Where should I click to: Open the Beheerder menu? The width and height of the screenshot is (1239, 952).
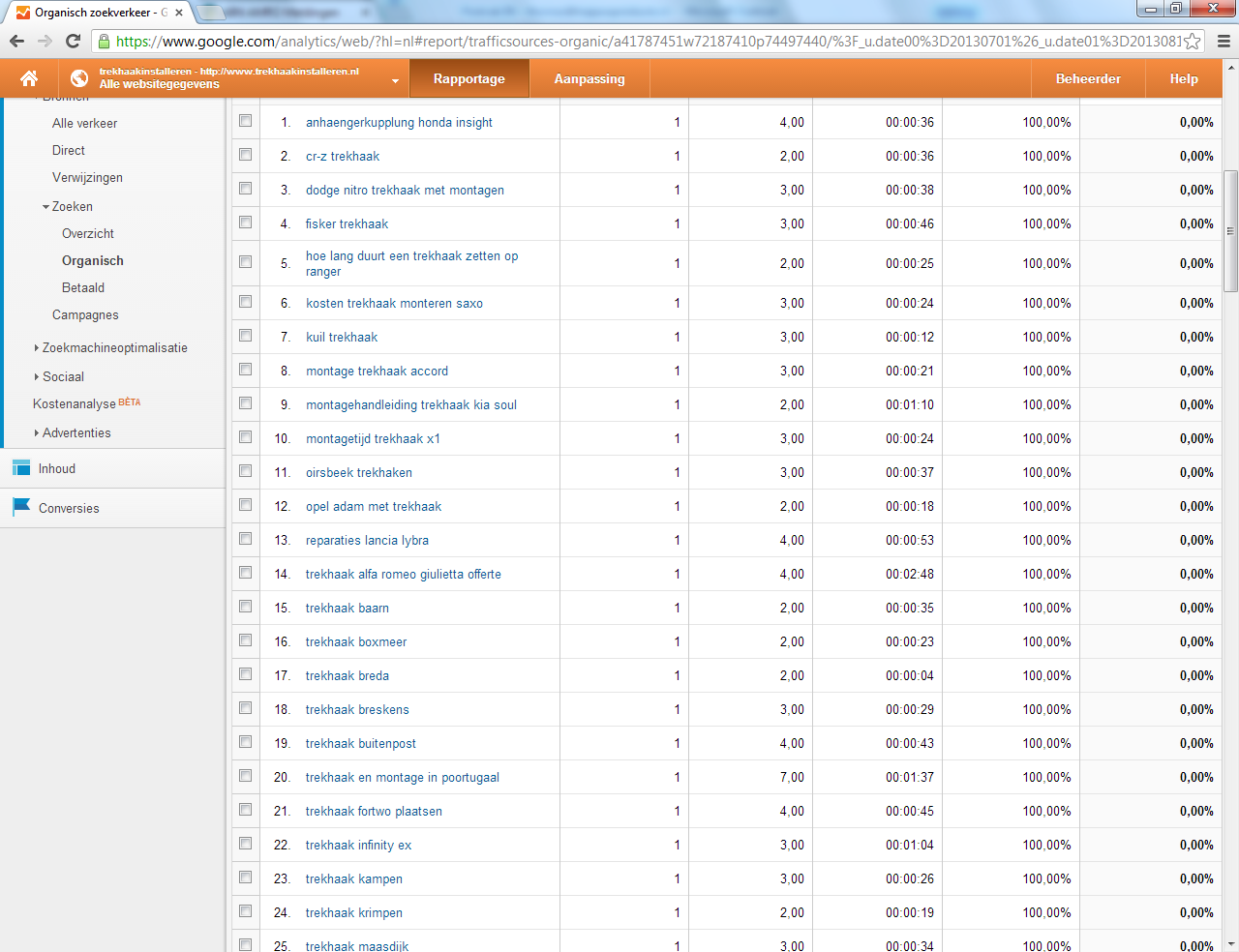(x=1088, y=78)
